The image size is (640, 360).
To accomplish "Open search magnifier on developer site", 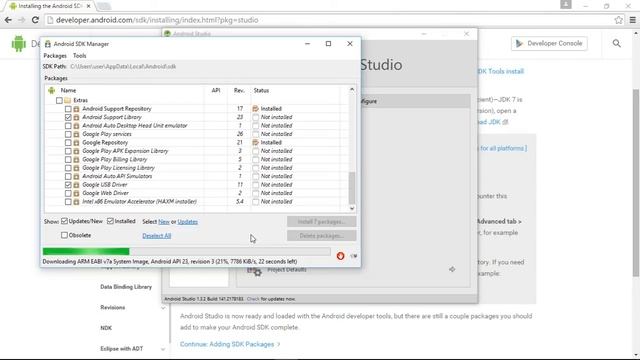I will pos(616,43).
